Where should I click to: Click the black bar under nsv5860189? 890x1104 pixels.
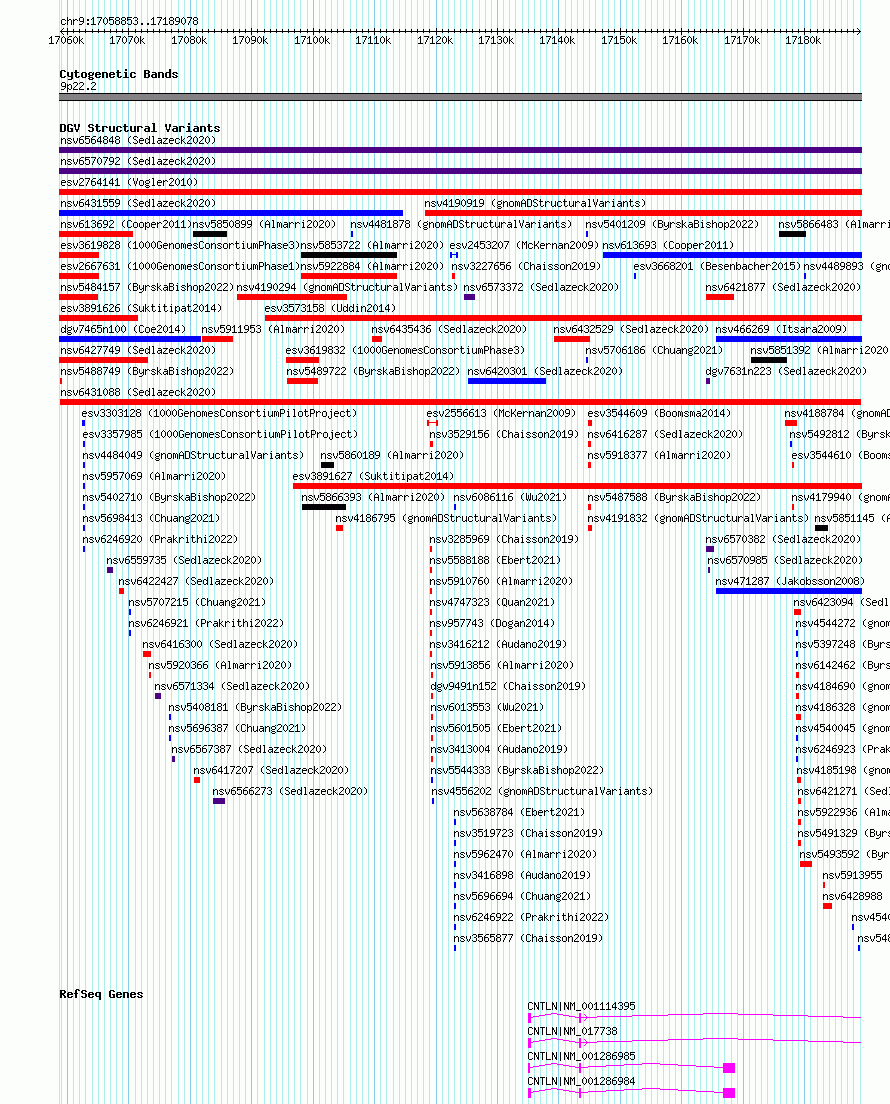click(x=327, y=465)
